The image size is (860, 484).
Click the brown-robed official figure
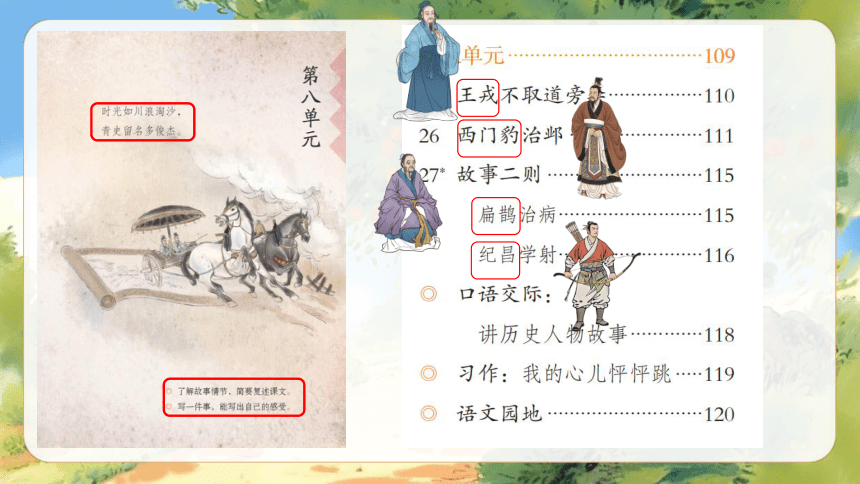(598, 138)
